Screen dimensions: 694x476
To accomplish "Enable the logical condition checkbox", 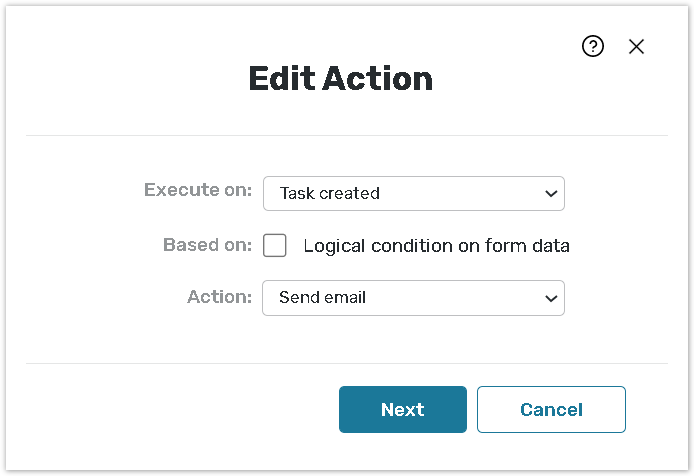I will [275, 245].
